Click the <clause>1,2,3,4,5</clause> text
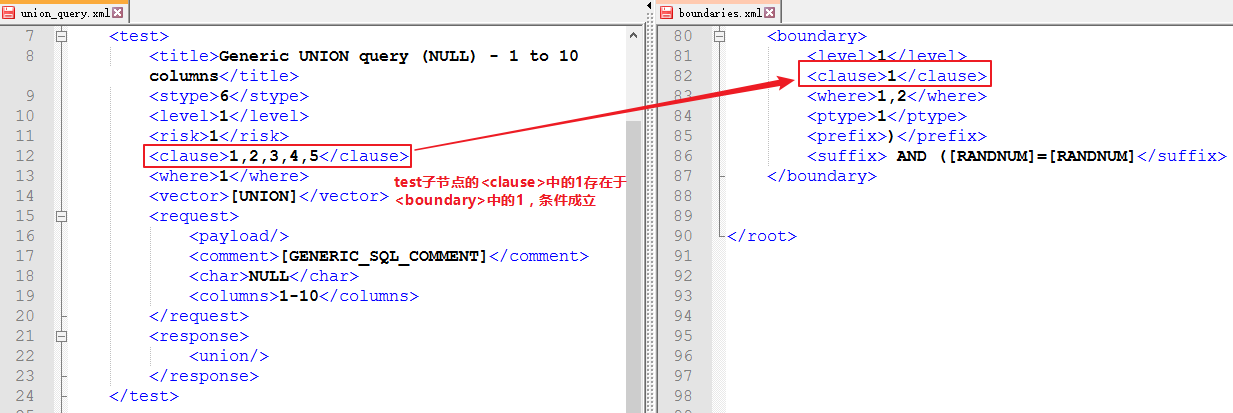 279,156
